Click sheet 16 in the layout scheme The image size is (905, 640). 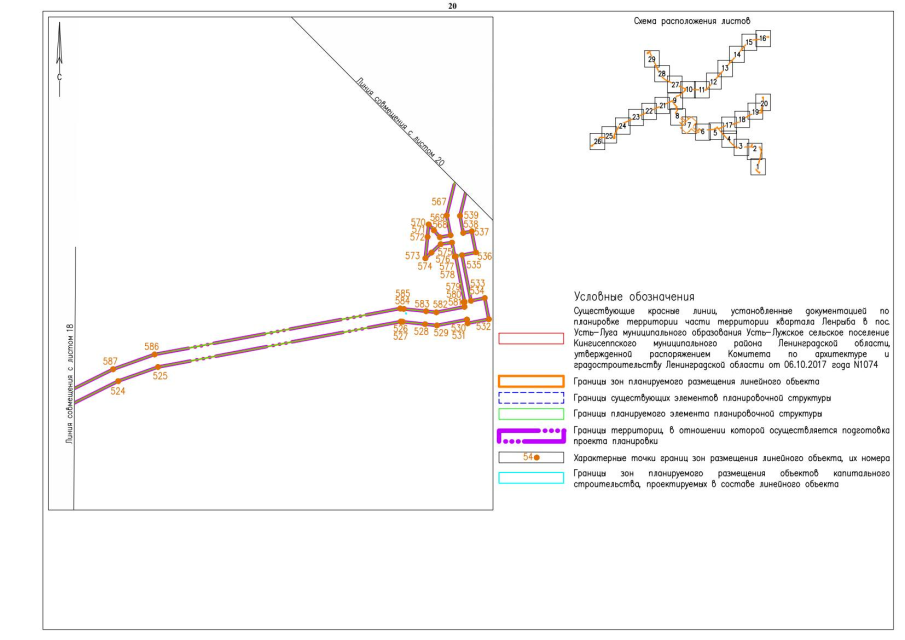coord(763,38)
